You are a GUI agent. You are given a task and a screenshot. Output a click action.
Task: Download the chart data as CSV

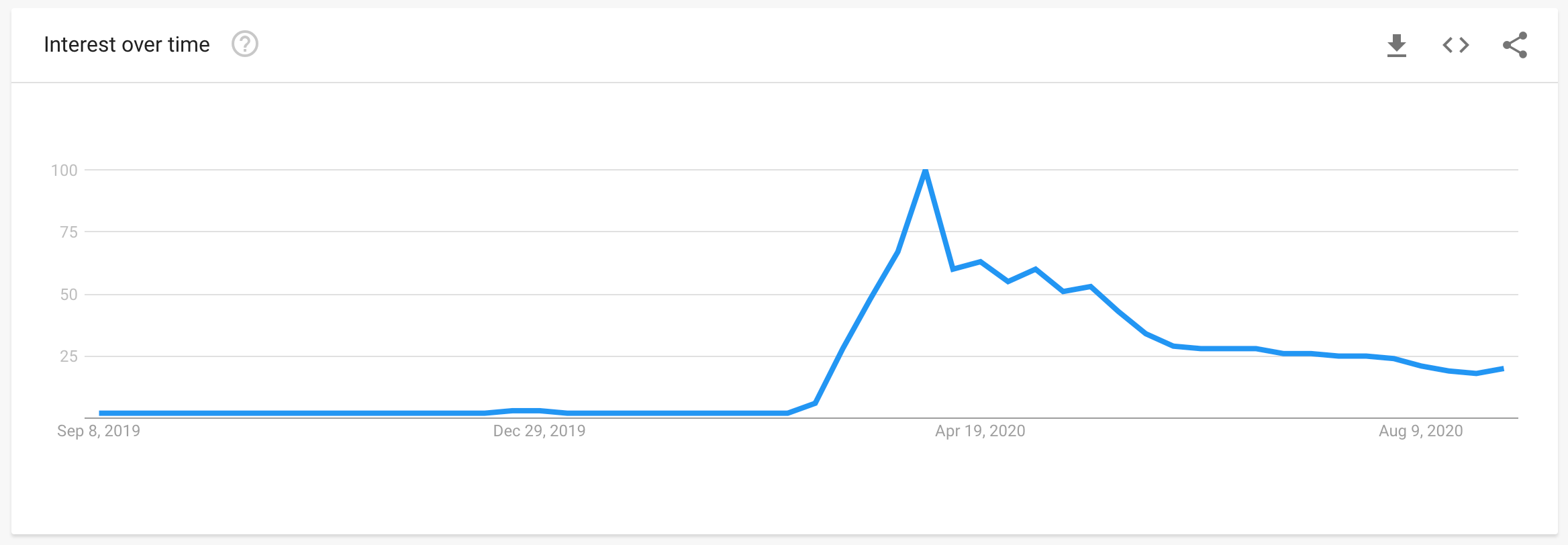click(1397, 46)
